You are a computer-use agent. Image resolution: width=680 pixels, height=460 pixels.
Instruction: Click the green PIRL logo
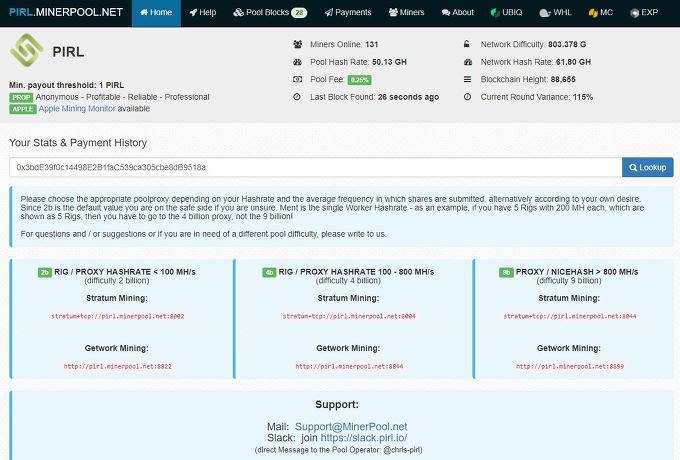[27, 51]
